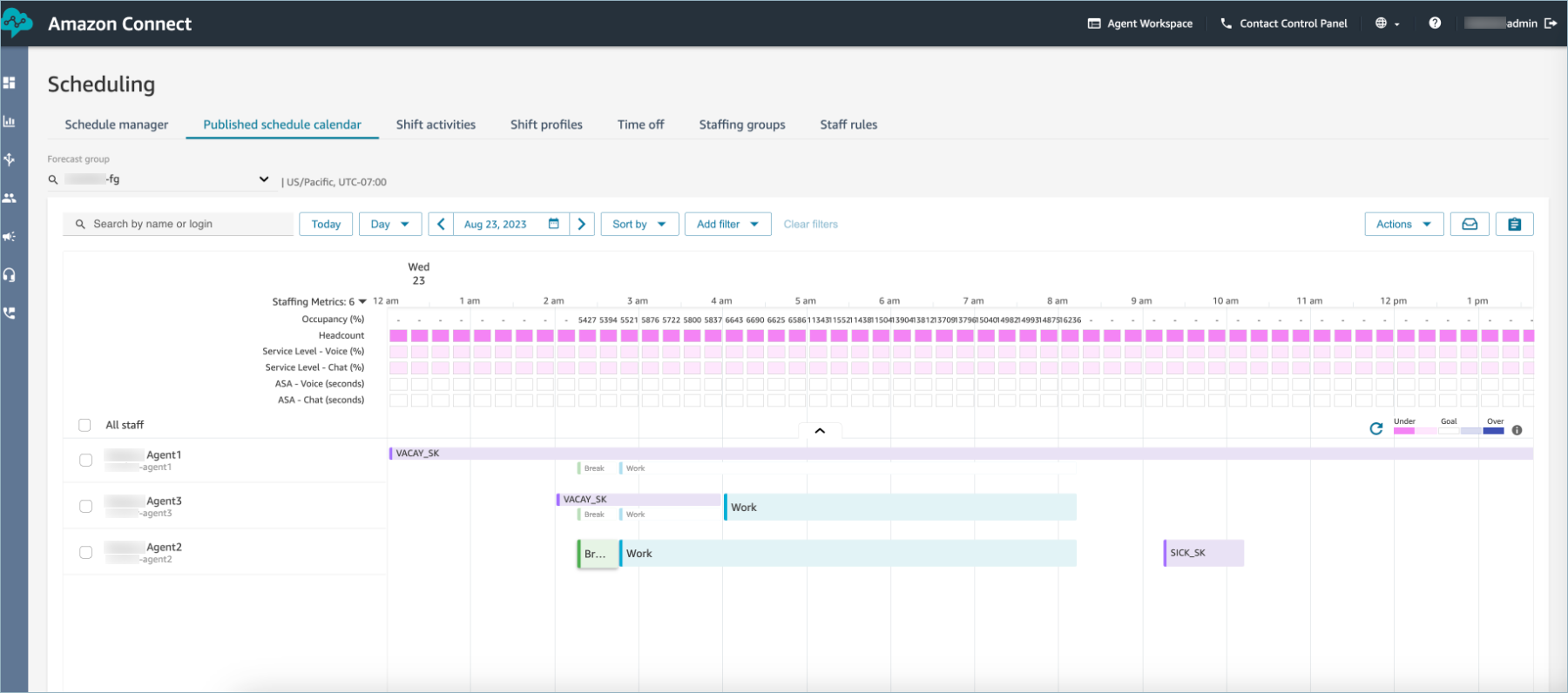Go to previous day arrow
The width and height of the screenshot is (1568, 693).
(x=441, y=224)
